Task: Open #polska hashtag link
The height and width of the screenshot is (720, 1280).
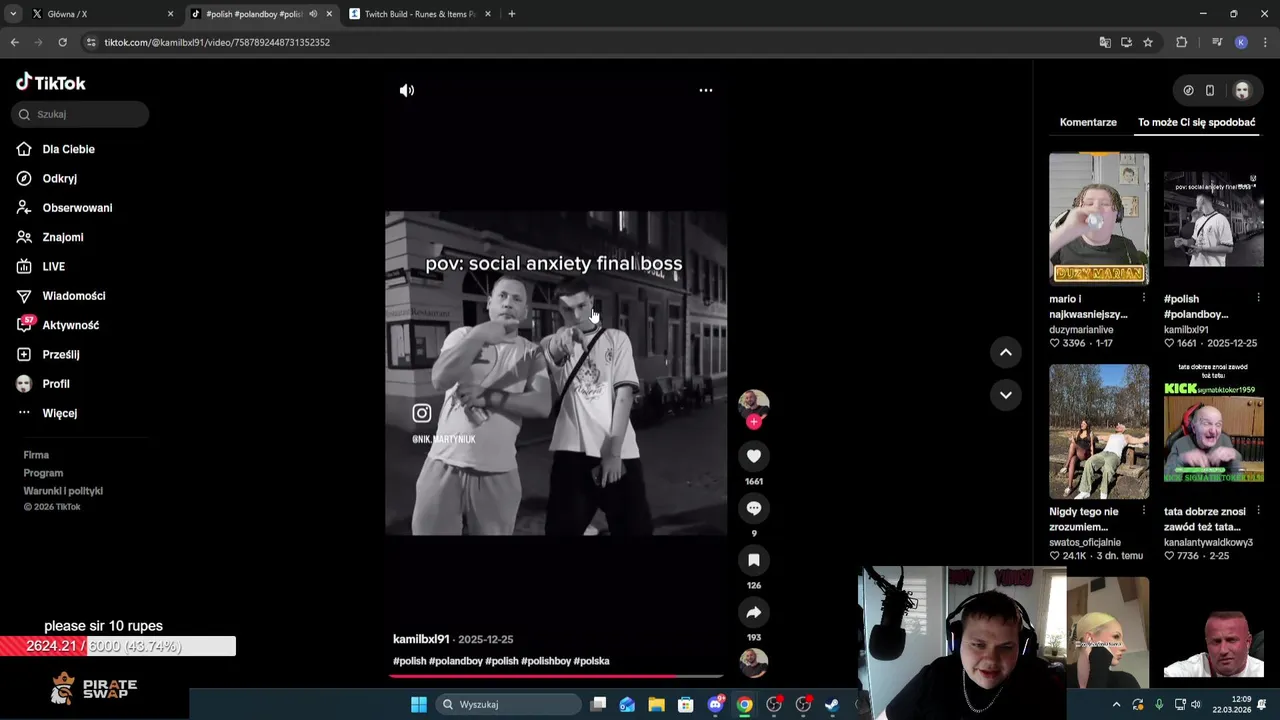Action: point(592,661)
